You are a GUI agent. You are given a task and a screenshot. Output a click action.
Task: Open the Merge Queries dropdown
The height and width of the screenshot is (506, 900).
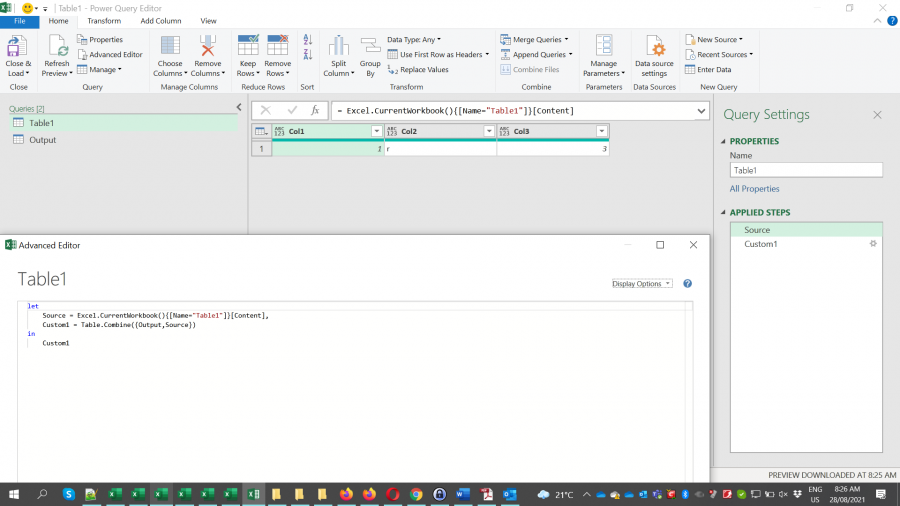(534, 40)
